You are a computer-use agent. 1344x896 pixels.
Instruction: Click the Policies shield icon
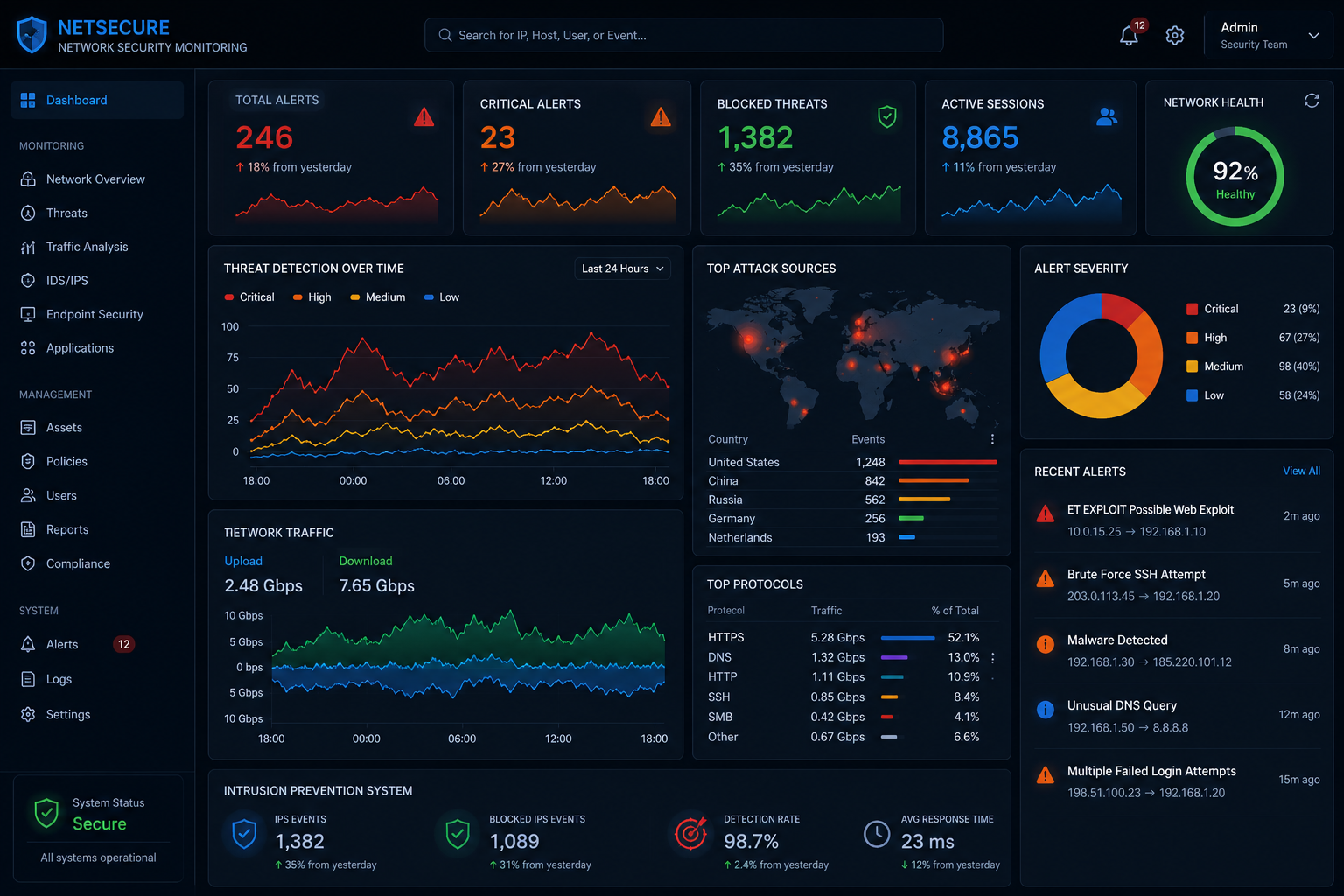pos(28,461)
